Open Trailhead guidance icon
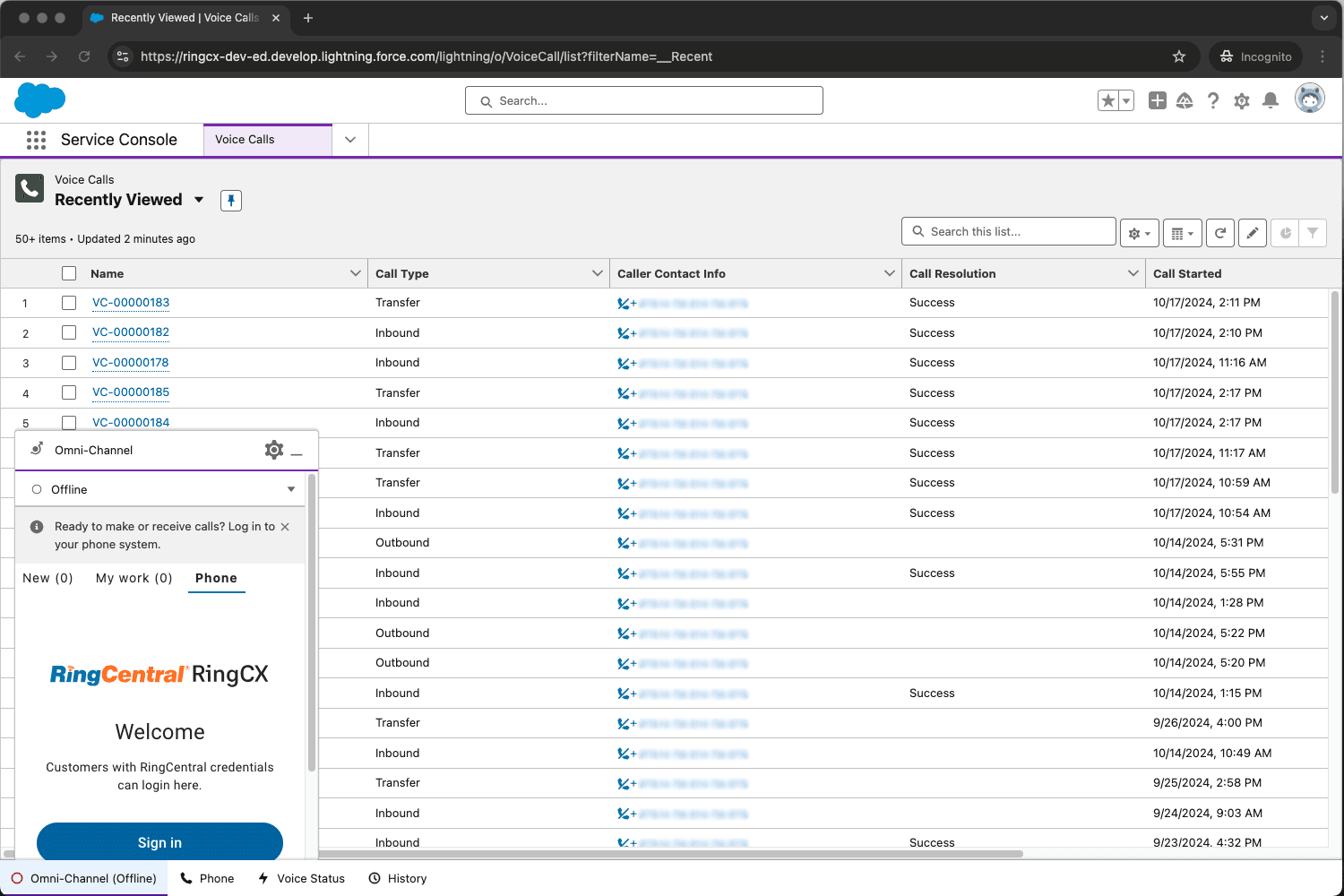The height and width of the screenshot is (896, 1344). [1185, 100]
